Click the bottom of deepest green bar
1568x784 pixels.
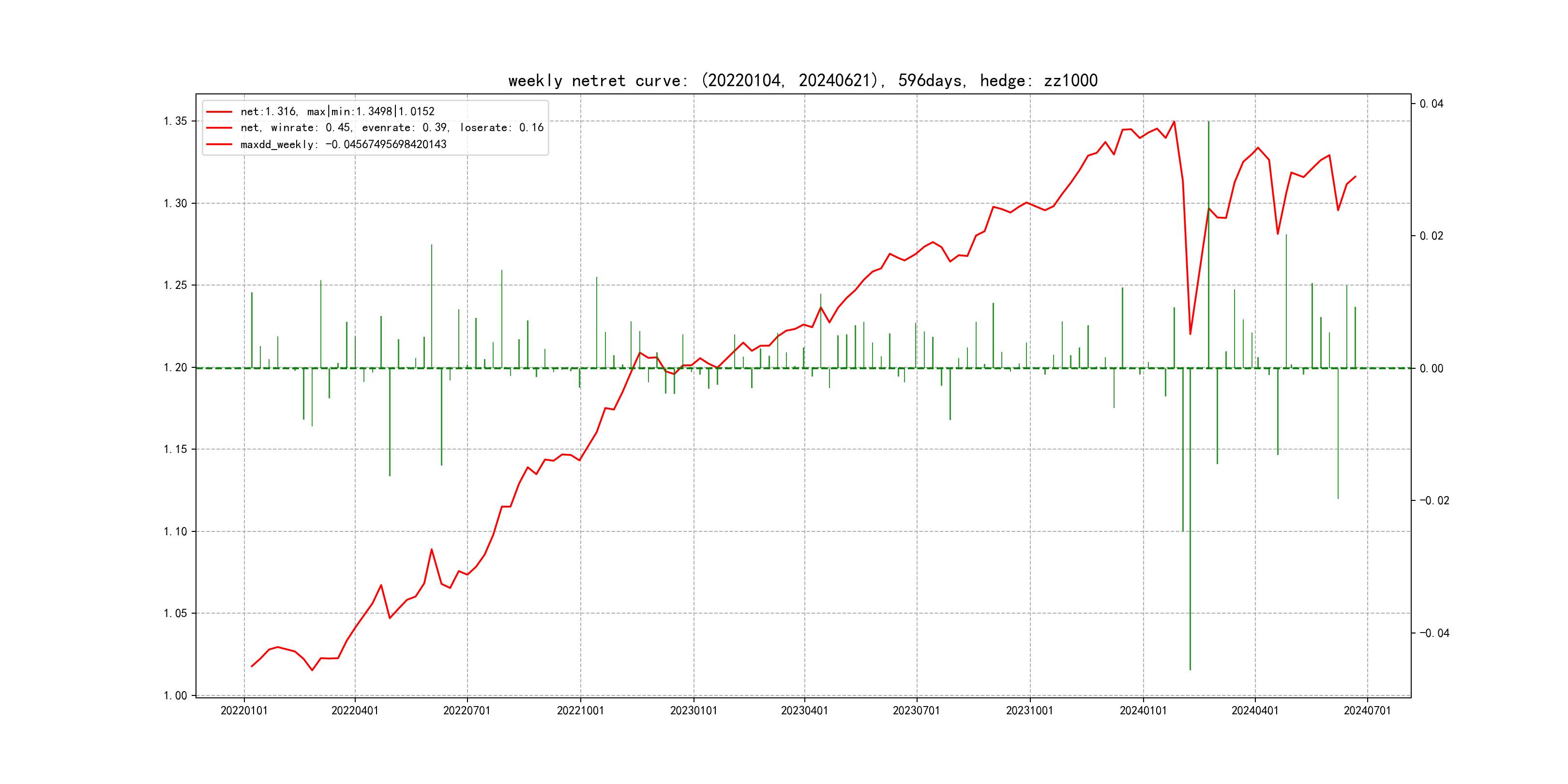1190,669
